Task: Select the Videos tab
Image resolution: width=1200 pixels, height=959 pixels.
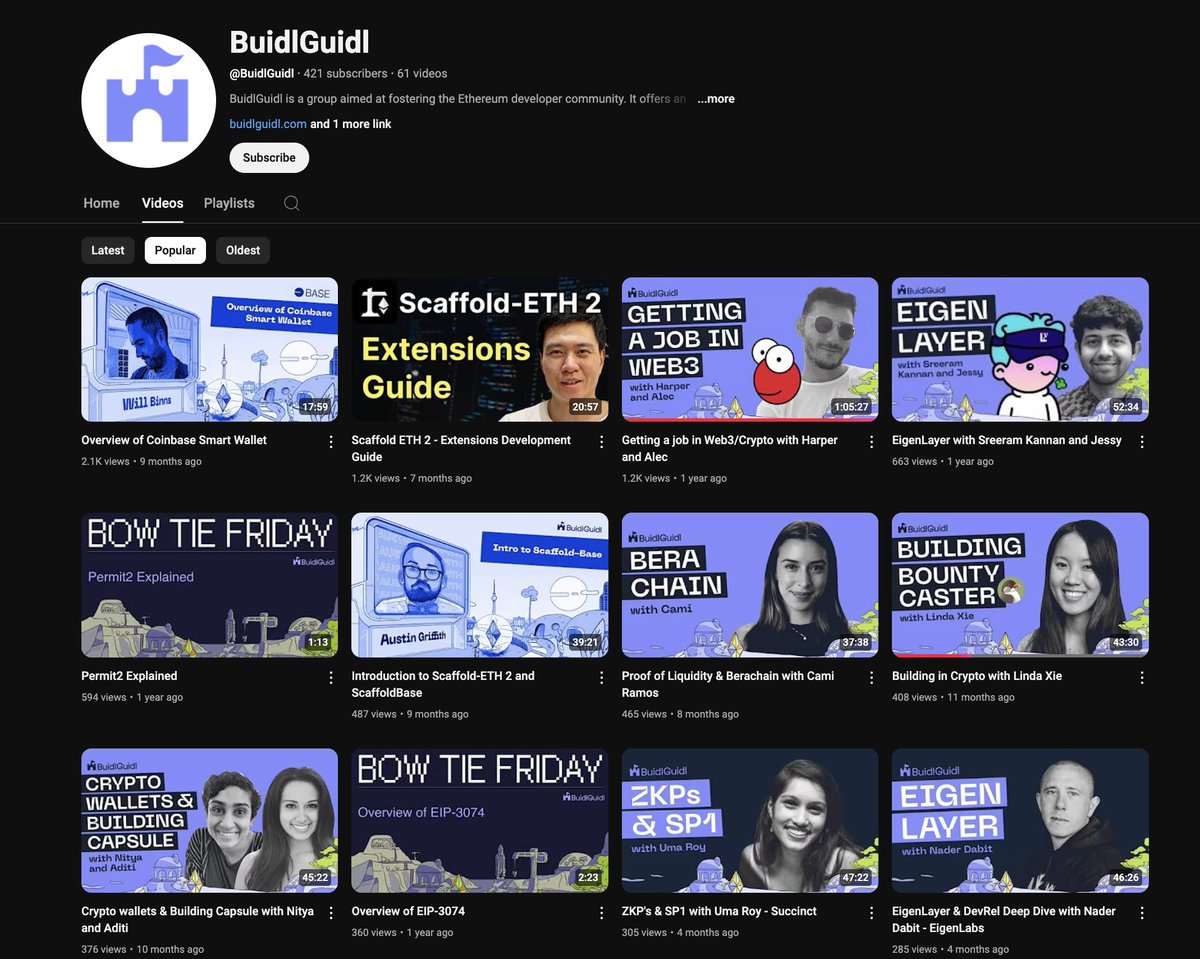Action: point(162,203)
